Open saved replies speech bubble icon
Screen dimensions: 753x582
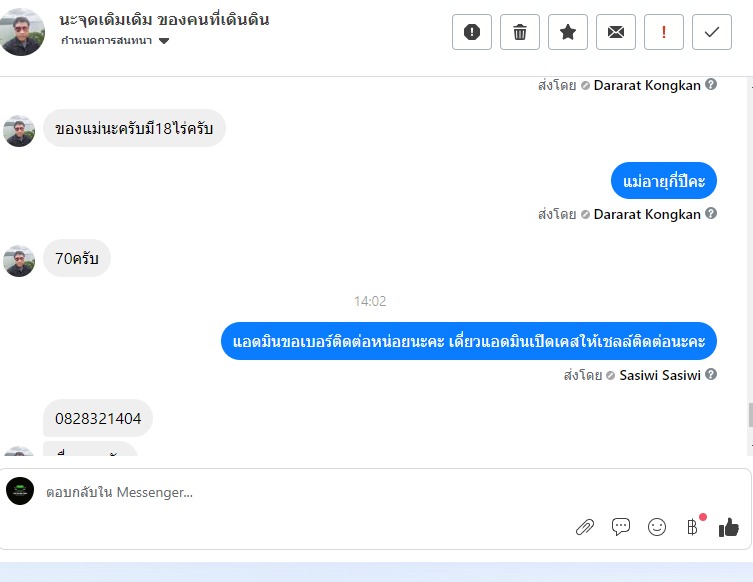tap(621, 527)
